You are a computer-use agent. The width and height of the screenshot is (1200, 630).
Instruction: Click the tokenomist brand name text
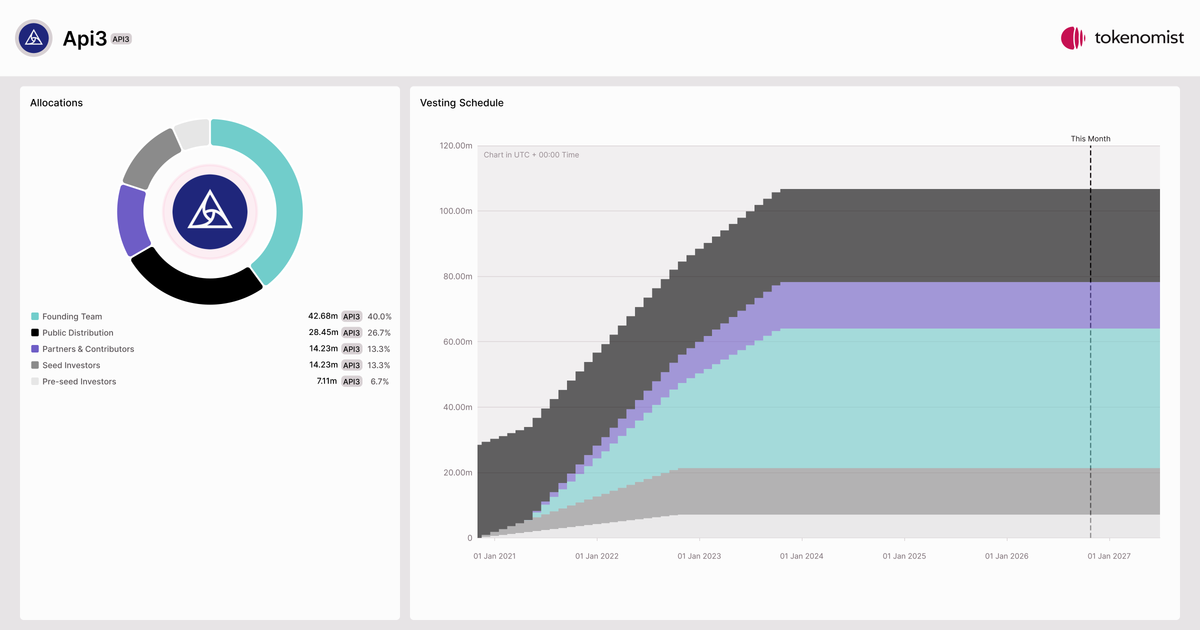(x=1139, y=39)
